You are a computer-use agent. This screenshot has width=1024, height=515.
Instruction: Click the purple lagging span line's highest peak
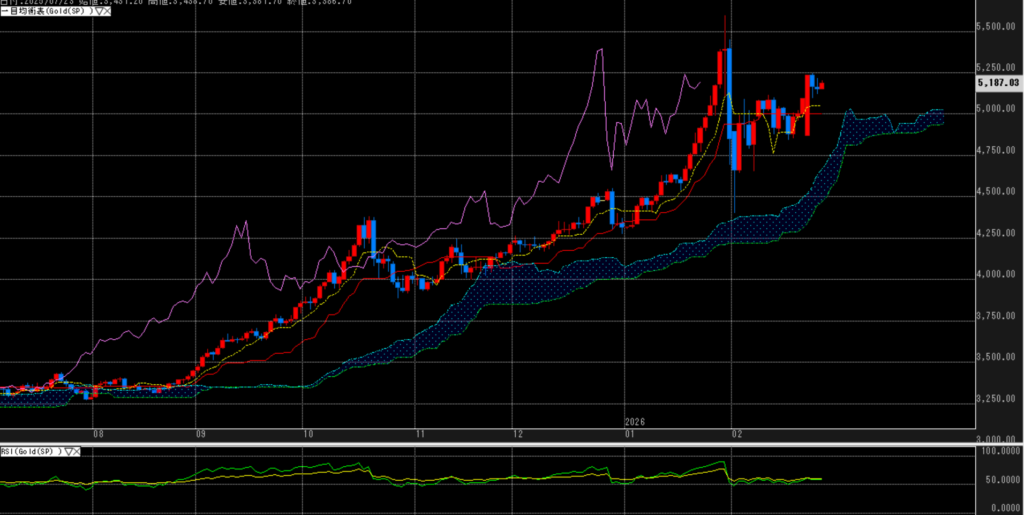click(x=600, y=49)
